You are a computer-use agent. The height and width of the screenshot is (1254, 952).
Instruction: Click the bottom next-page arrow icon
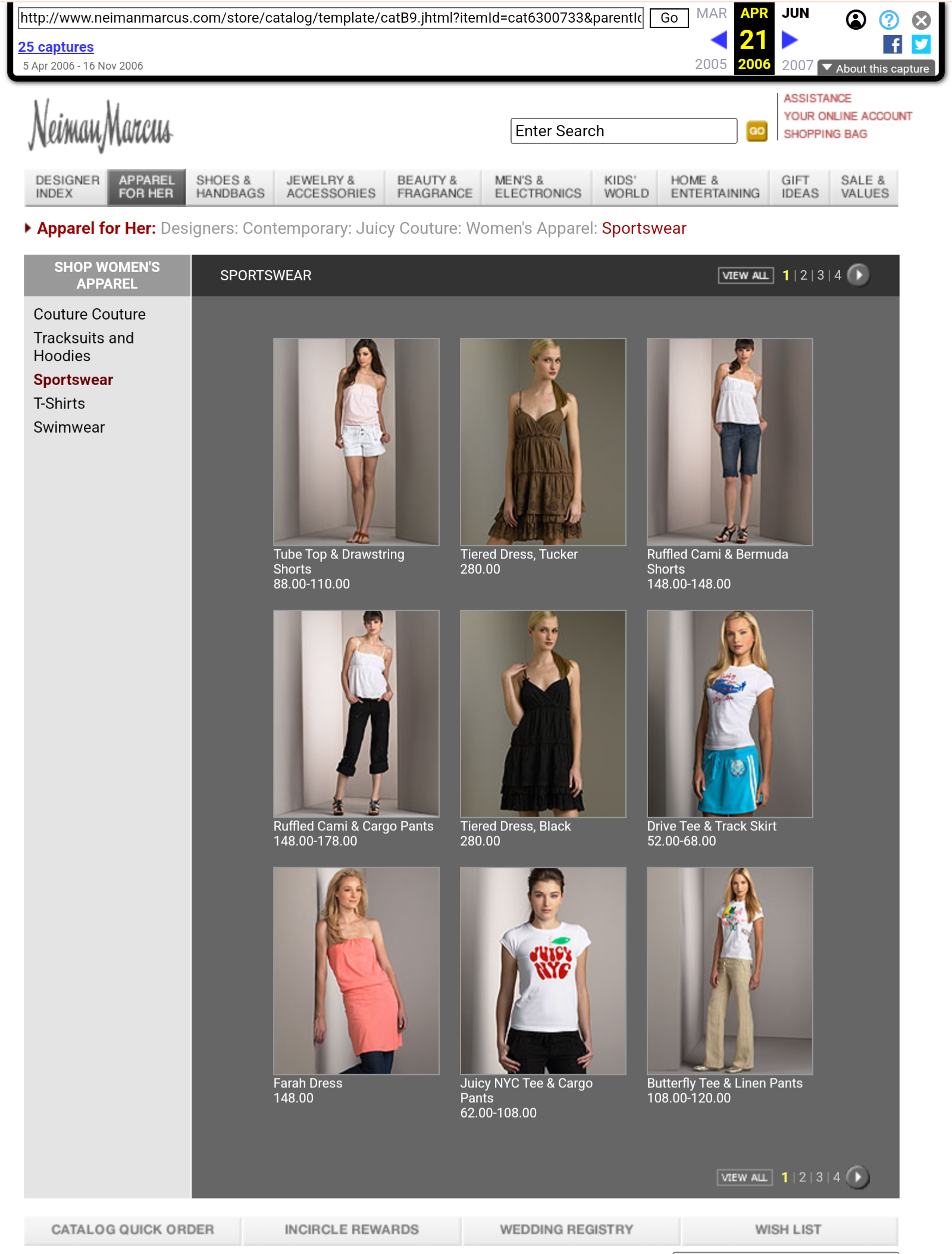pyautogui.click(x=857, y=1177)
